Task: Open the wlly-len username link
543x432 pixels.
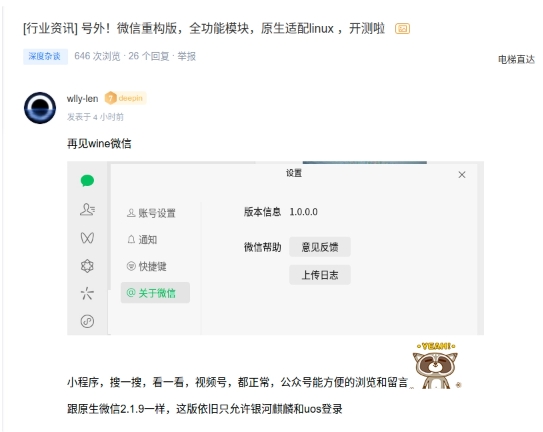Action: [x=82, y=99]
